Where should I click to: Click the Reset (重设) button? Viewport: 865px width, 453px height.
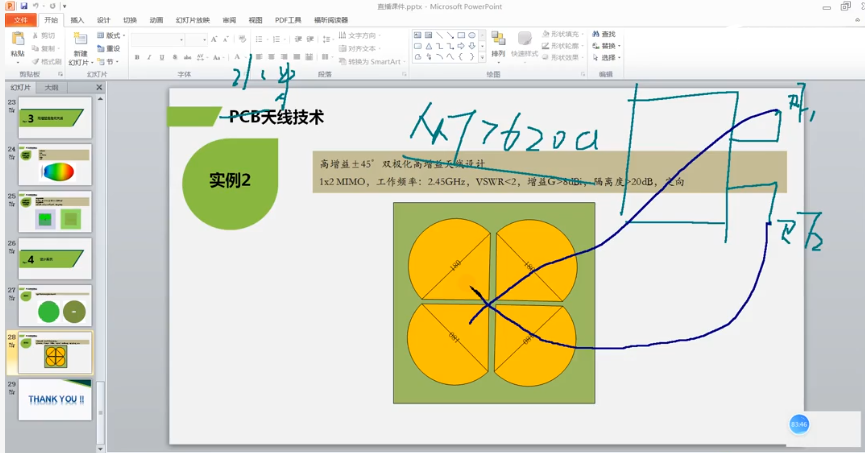pos(109,49)
